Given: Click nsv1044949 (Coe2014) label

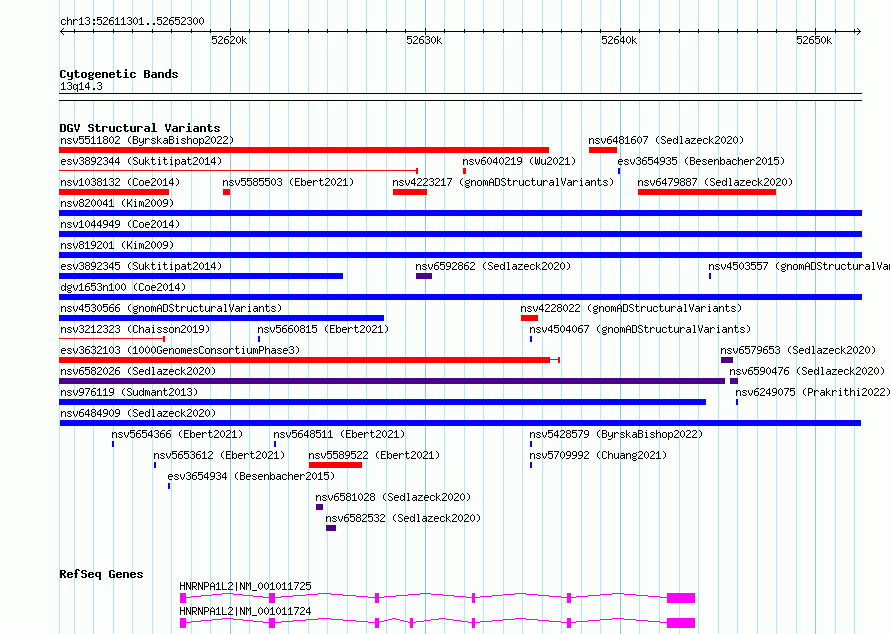Looking at the screenshot, I should tap(120, 224).
